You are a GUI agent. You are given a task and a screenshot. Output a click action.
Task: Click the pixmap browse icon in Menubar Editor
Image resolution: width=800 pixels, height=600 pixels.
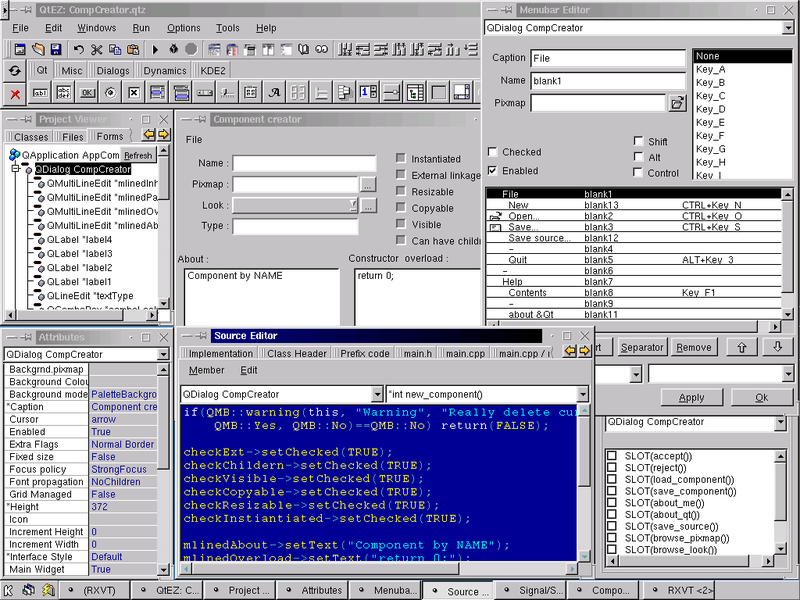tap(677, 103)
